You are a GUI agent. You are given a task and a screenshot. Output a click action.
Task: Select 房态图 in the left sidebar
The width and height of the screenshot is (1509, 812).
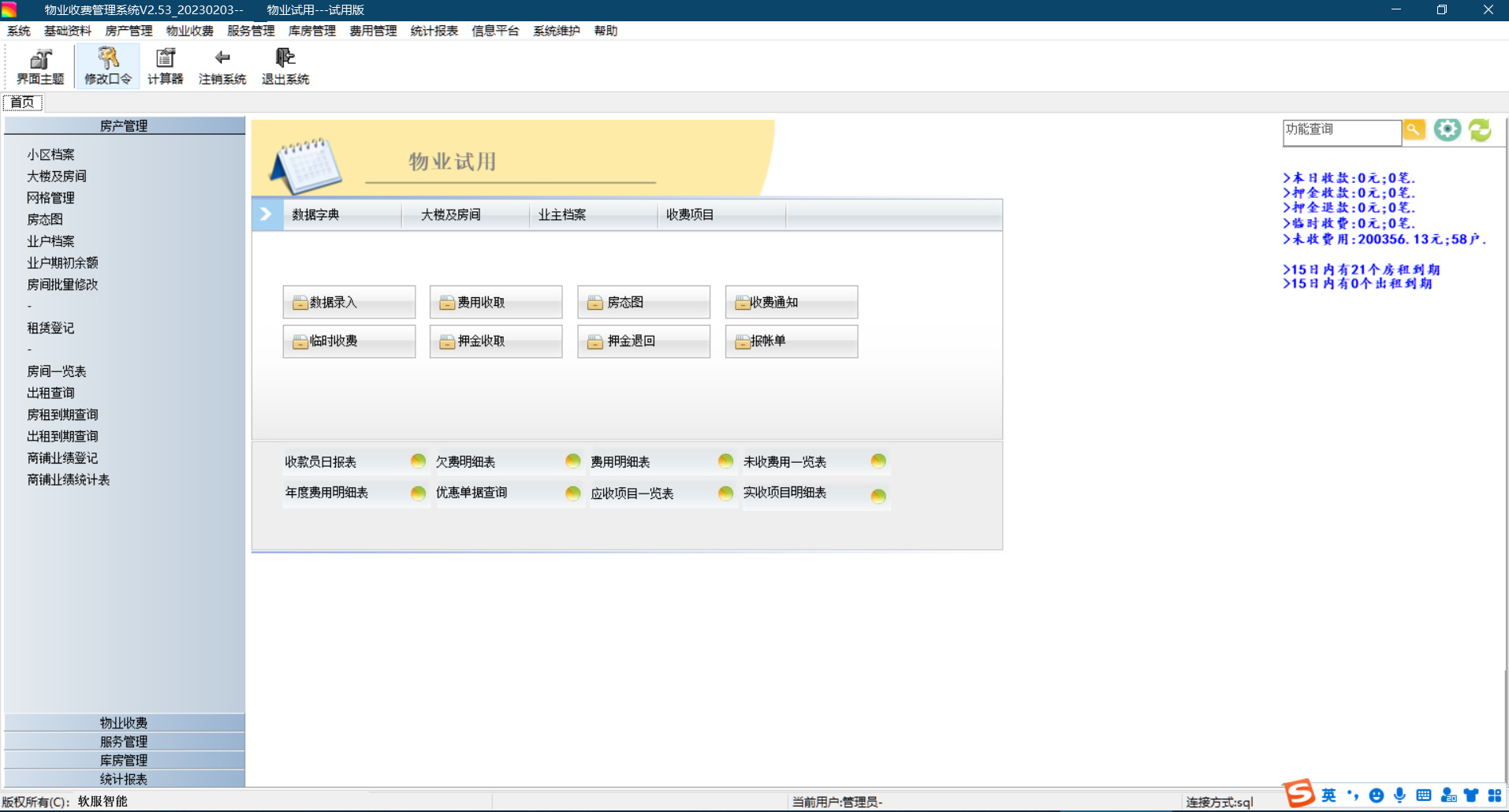point(45,219)
